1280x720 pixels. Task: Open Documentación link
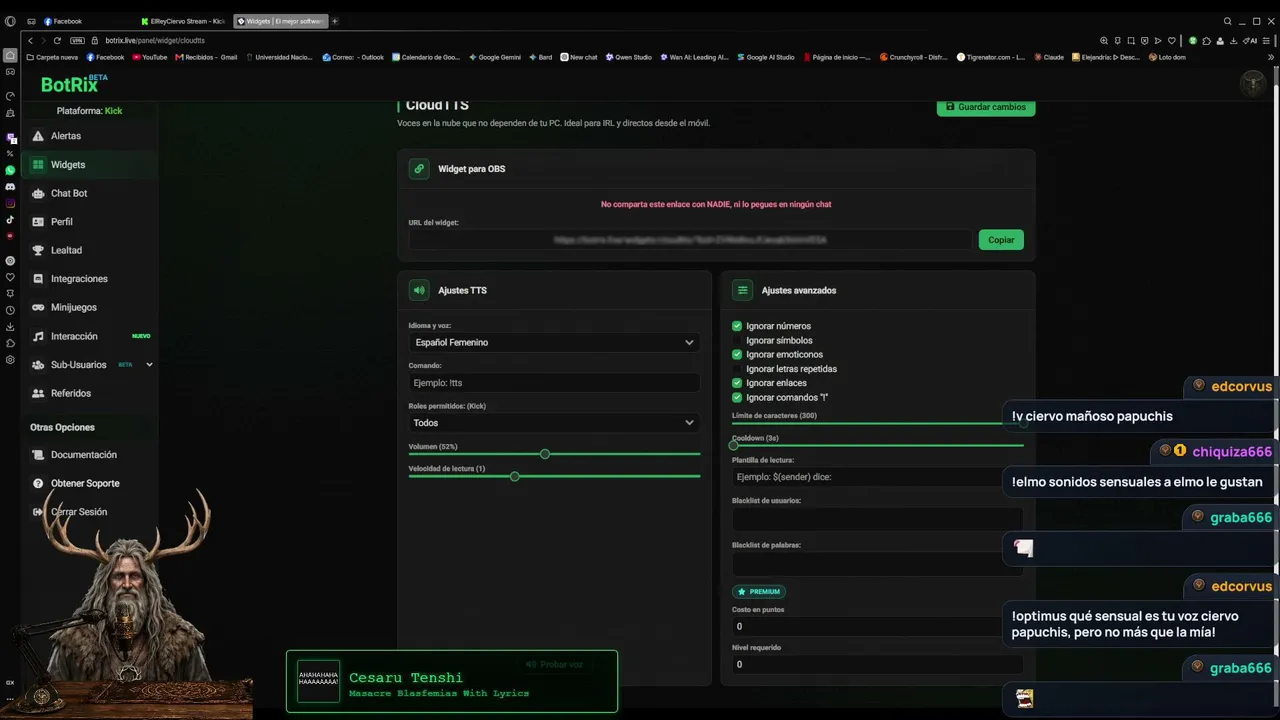tap(90, 455)
